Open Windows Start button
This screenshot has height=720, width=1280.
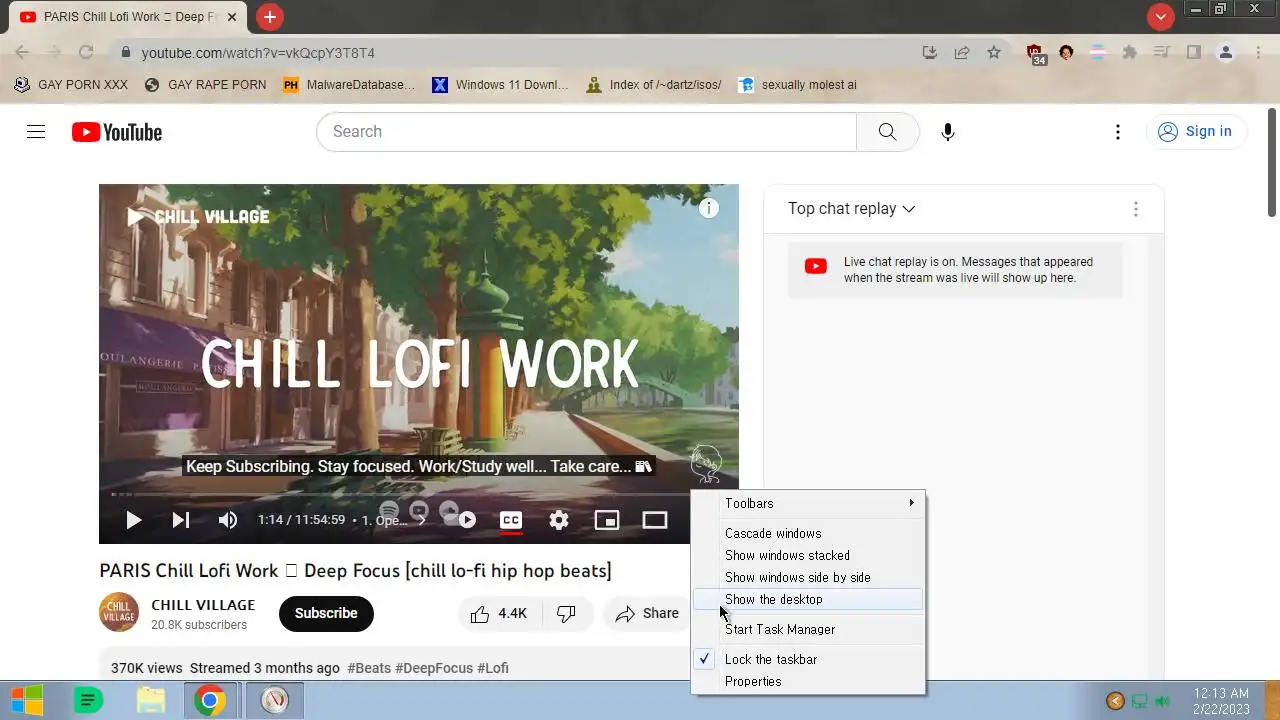pos(26,701)
